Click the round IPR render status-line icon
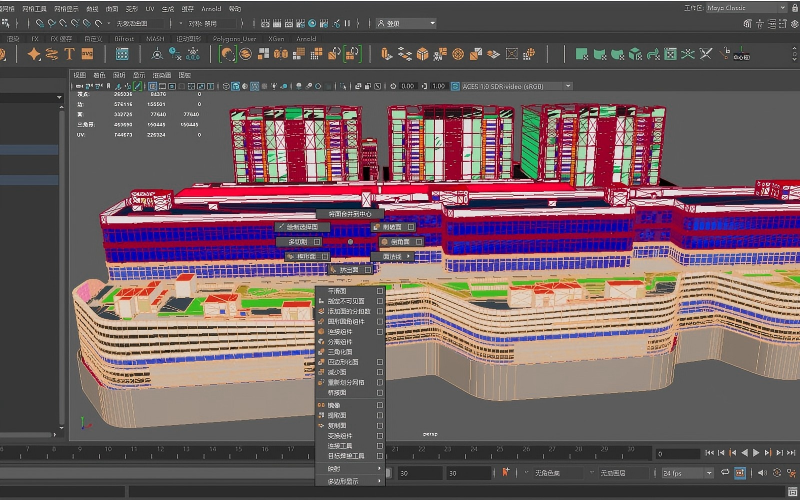Viewport: 800px width, 500px height. pyautogui.click(x=312, y=23)
